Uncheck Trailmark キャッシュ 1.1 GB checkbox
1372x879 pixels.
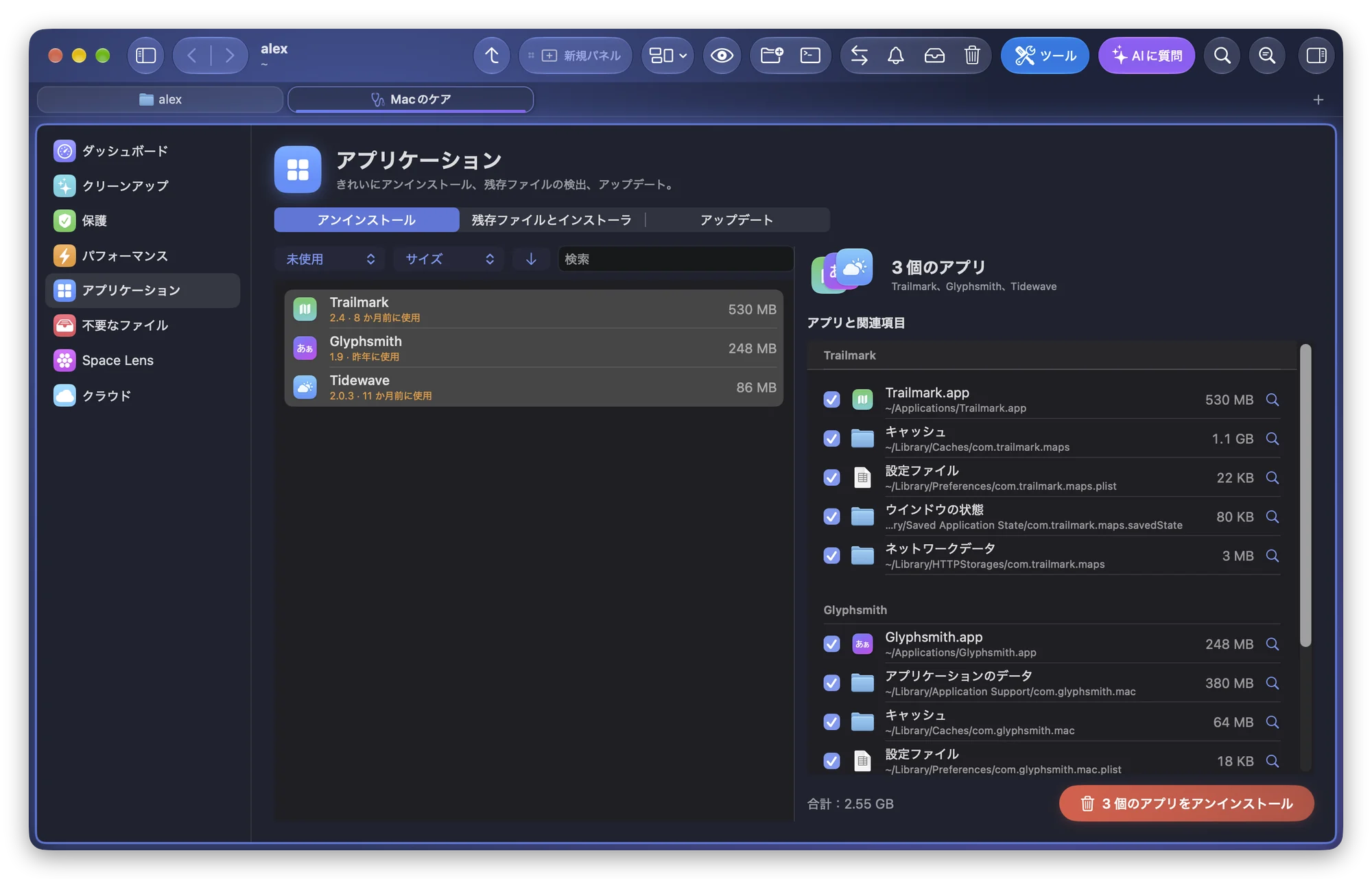[x=831, y=438]
